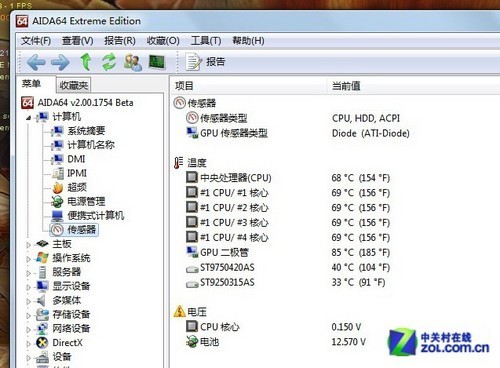This screenshot has width=500, height=368.
Task: Click the 报告 report page icon
Action: pos(193,62)
